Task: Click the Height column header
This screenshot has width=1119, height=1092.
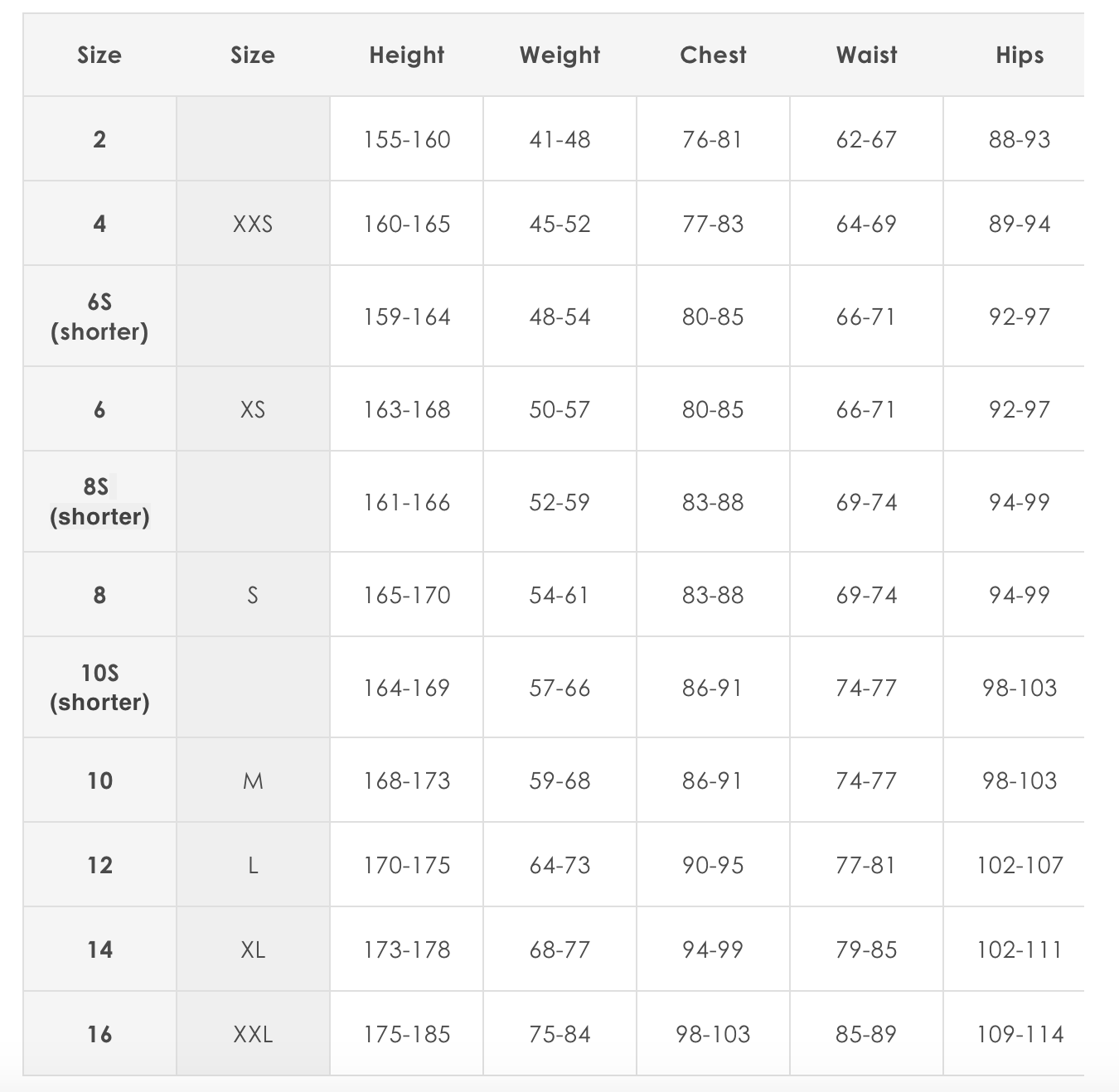Action: (x=406, y=55)
